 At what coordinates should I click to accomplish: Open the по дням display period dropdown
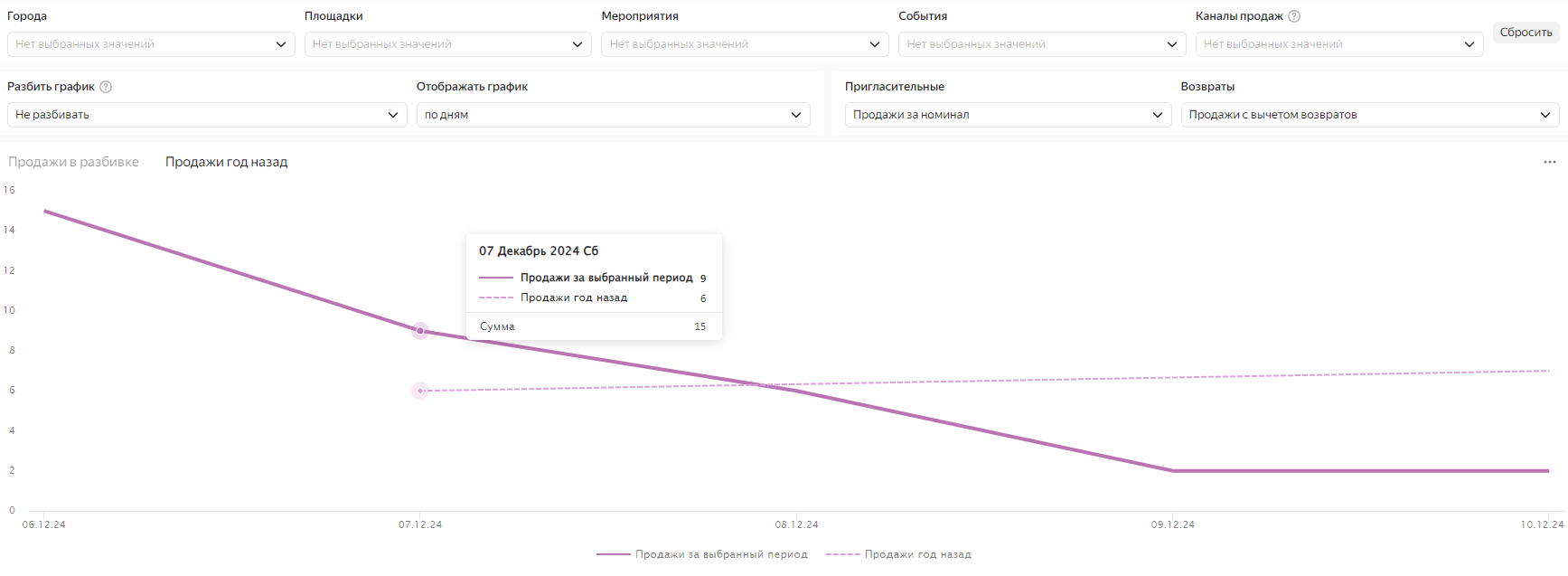click(613, 114)
